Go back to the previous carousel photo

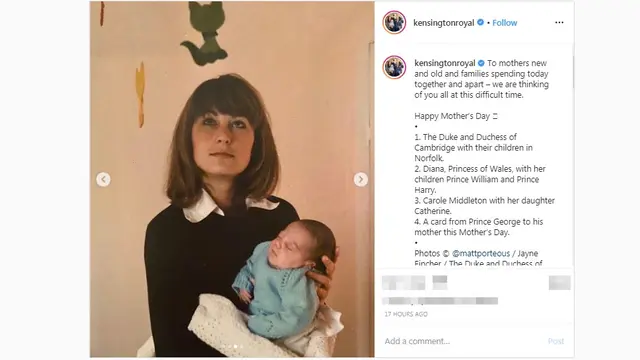pyautogui.click(x=103, y=179)
